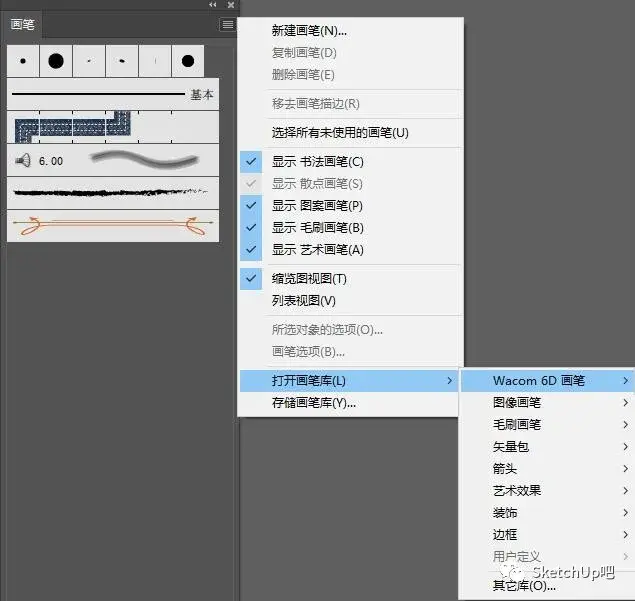The width and height of the screenshot is (635, 601).
Task: Select the second large round brush dot
Action: 56,61
